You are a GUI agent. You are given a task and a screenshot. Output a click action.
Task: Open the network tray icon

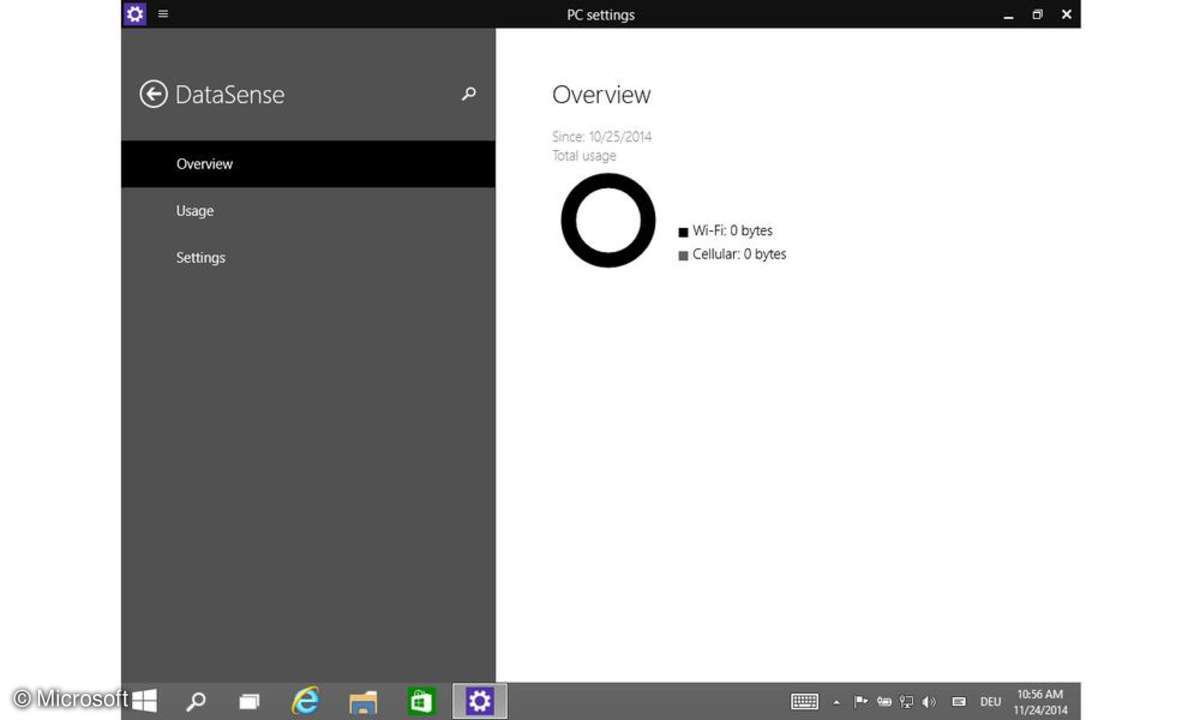pyautogui.click(x=907, y=702)
